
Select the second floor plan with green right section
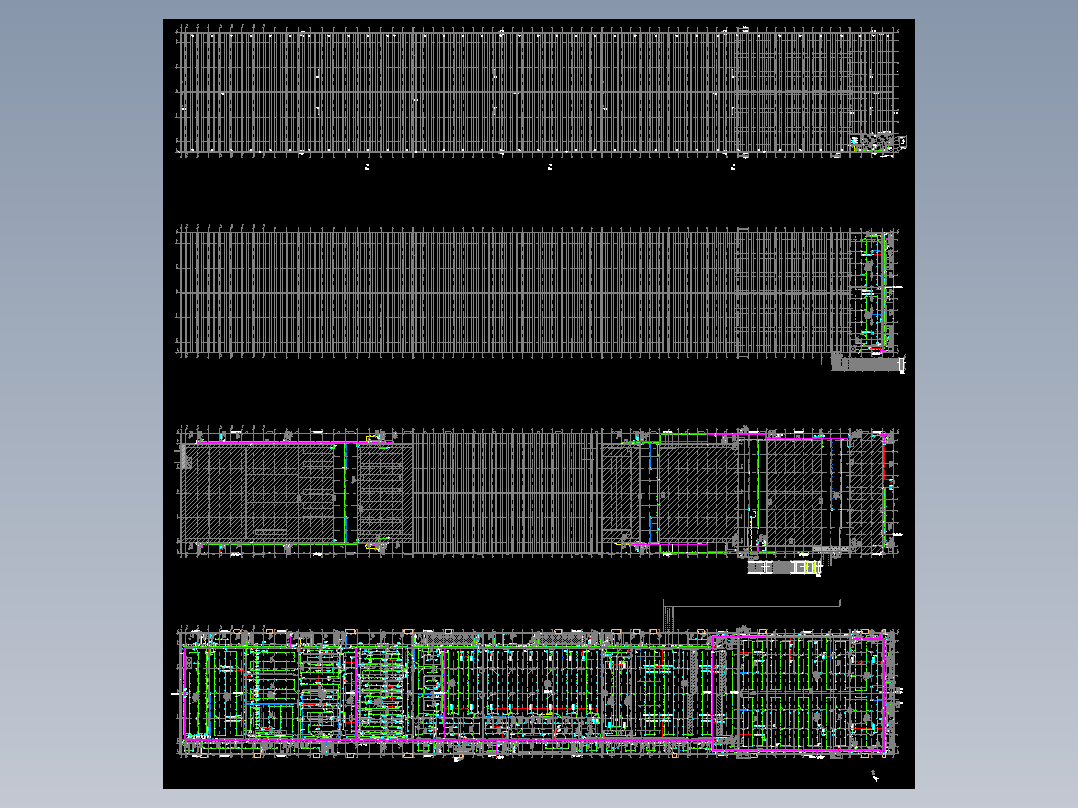[x=539, y=292]
